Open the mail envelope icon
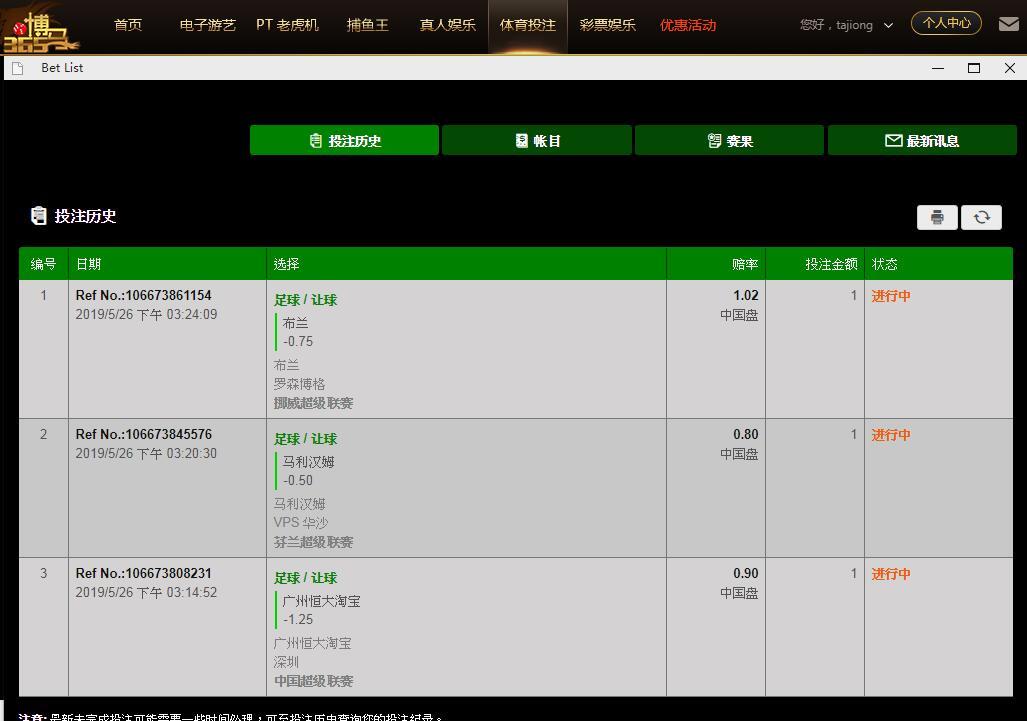The height and width of the screenshot is (721, 1027). (x=1009, y=24)
